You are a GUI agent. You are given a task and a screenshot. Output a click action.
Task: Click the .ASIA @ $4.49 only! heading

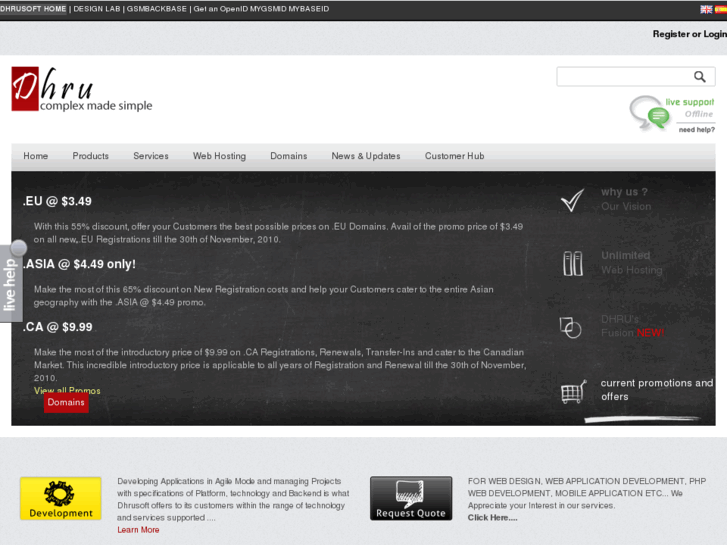(79, 264)
